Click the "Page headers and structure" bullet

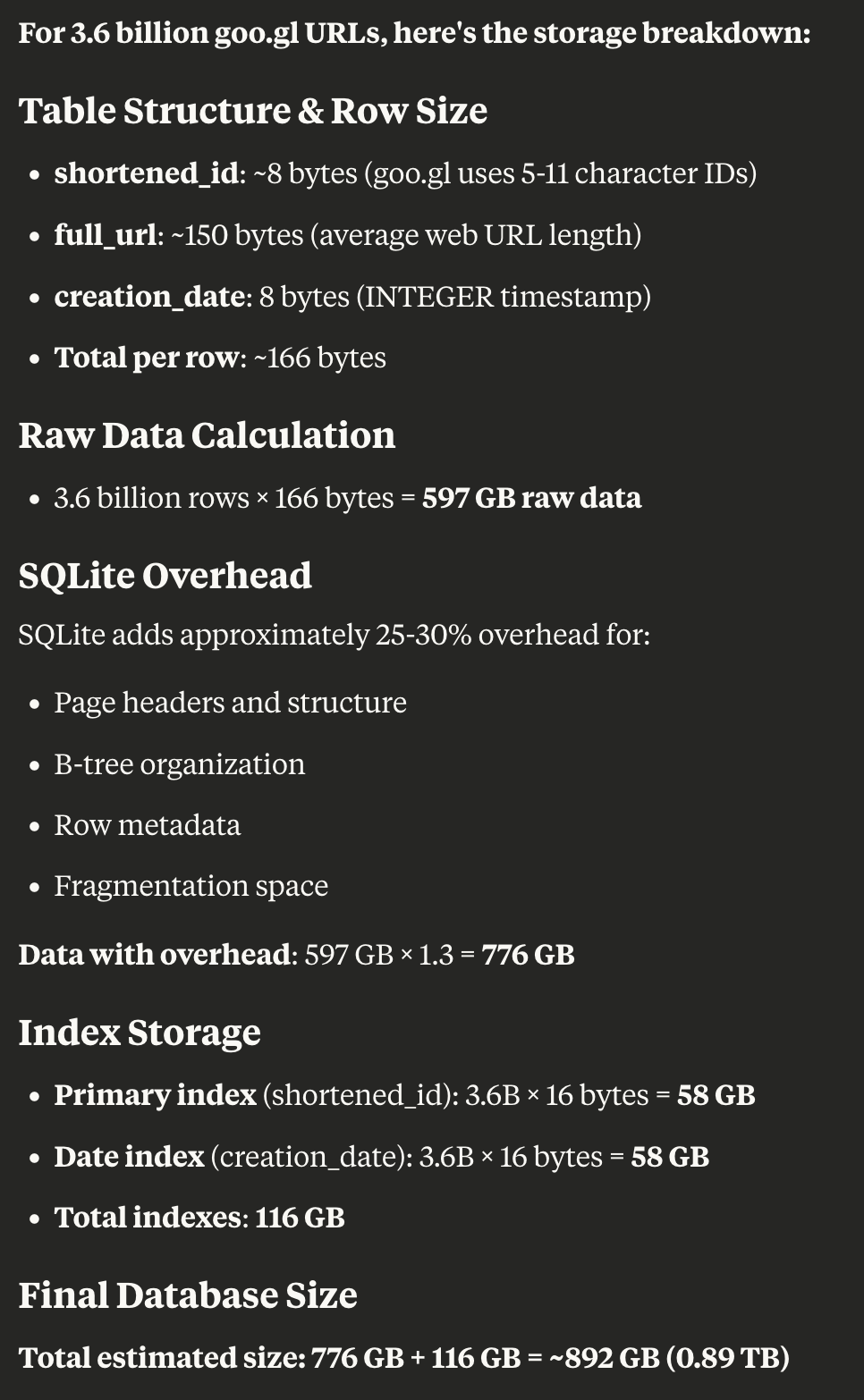[230, 703]
